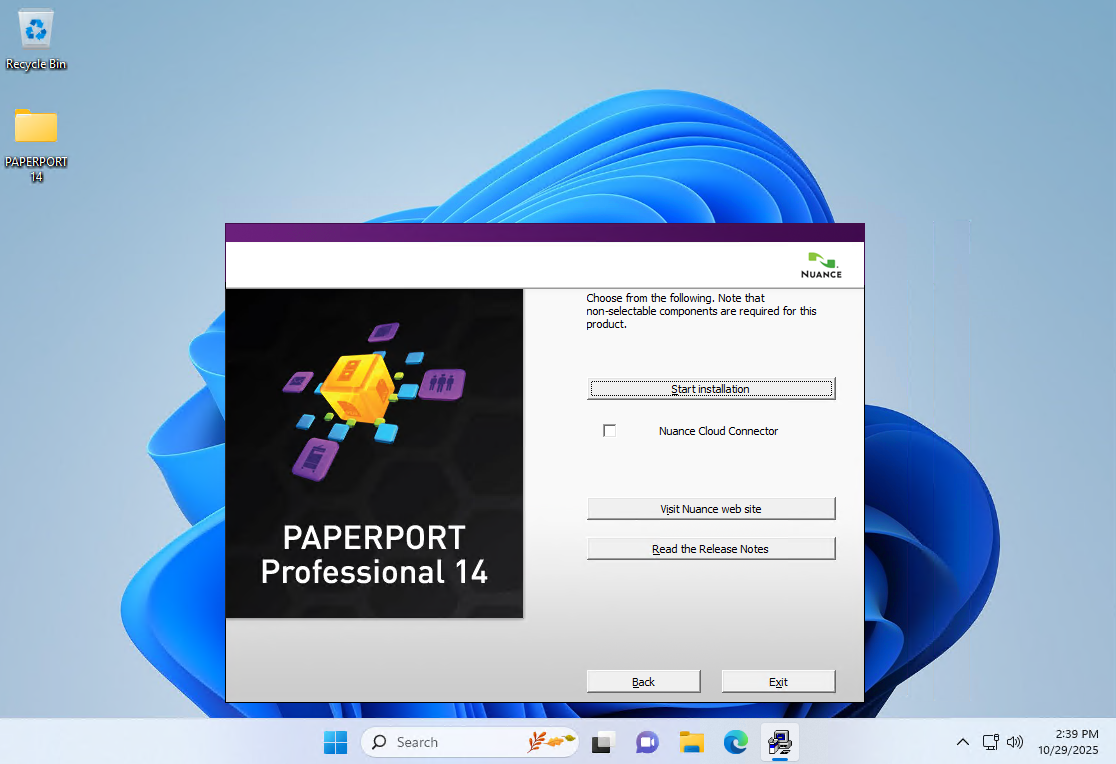This screenshot has width=1116, height=764.
Task: Expand the hidden system tray icons
Action: [x=962, y=742]
